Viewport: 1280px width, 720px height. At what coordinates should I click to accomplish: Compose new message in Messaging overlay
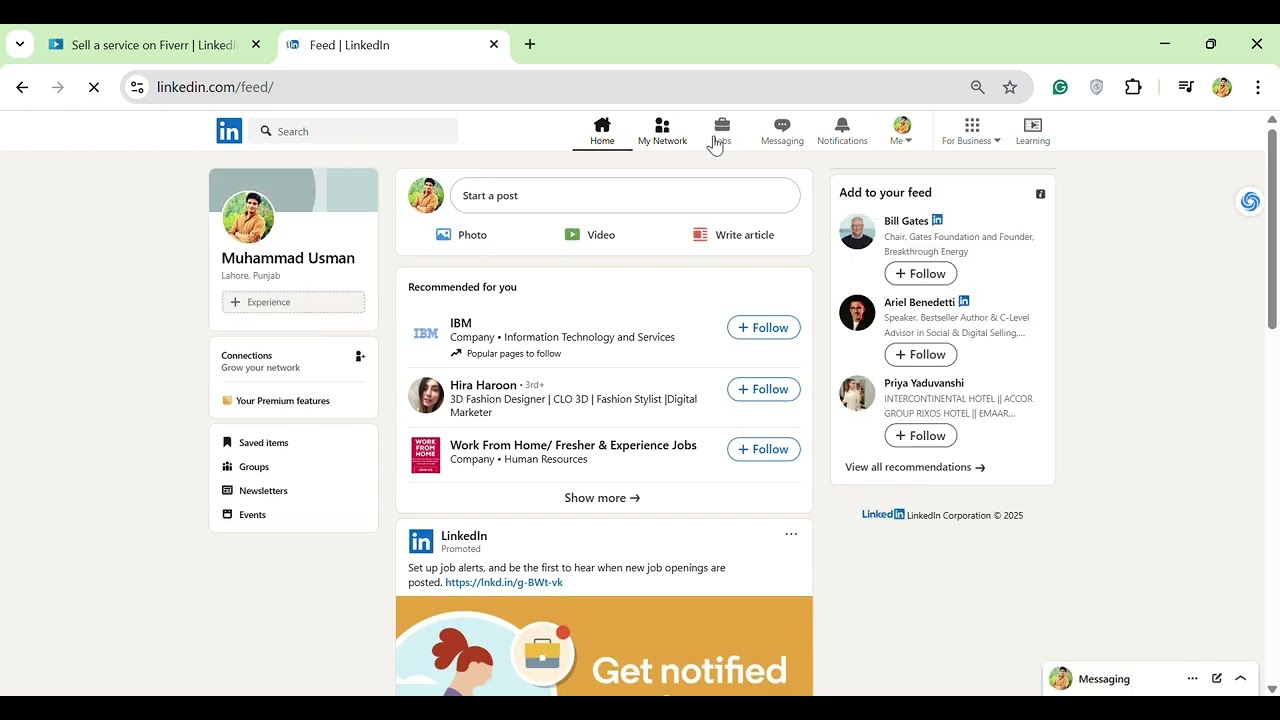(1217, 679)
